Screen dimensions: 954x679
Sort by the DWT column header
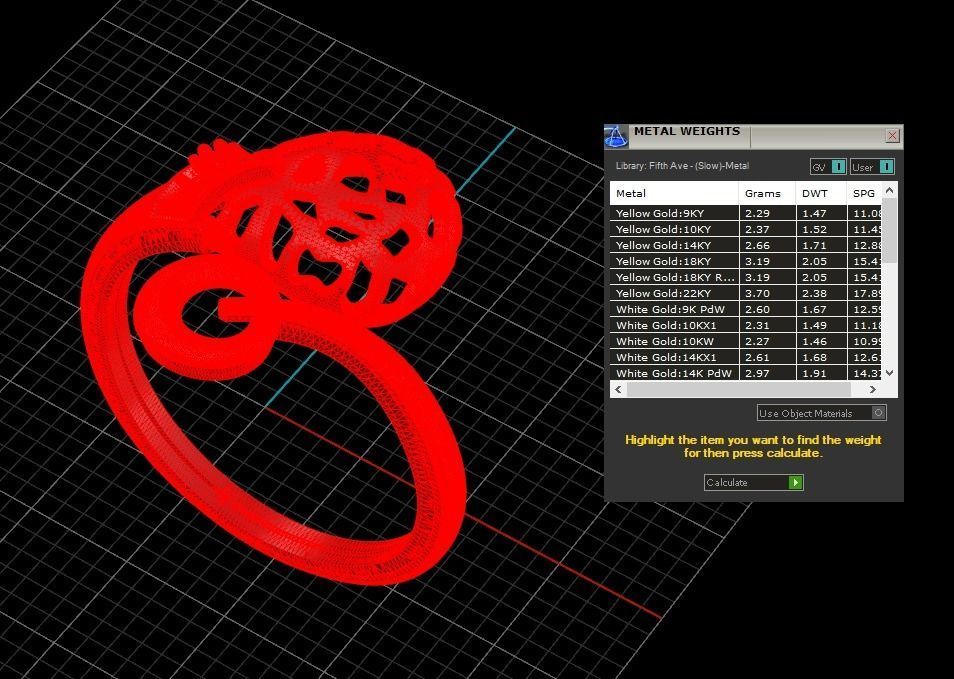(x=821, y=193)
